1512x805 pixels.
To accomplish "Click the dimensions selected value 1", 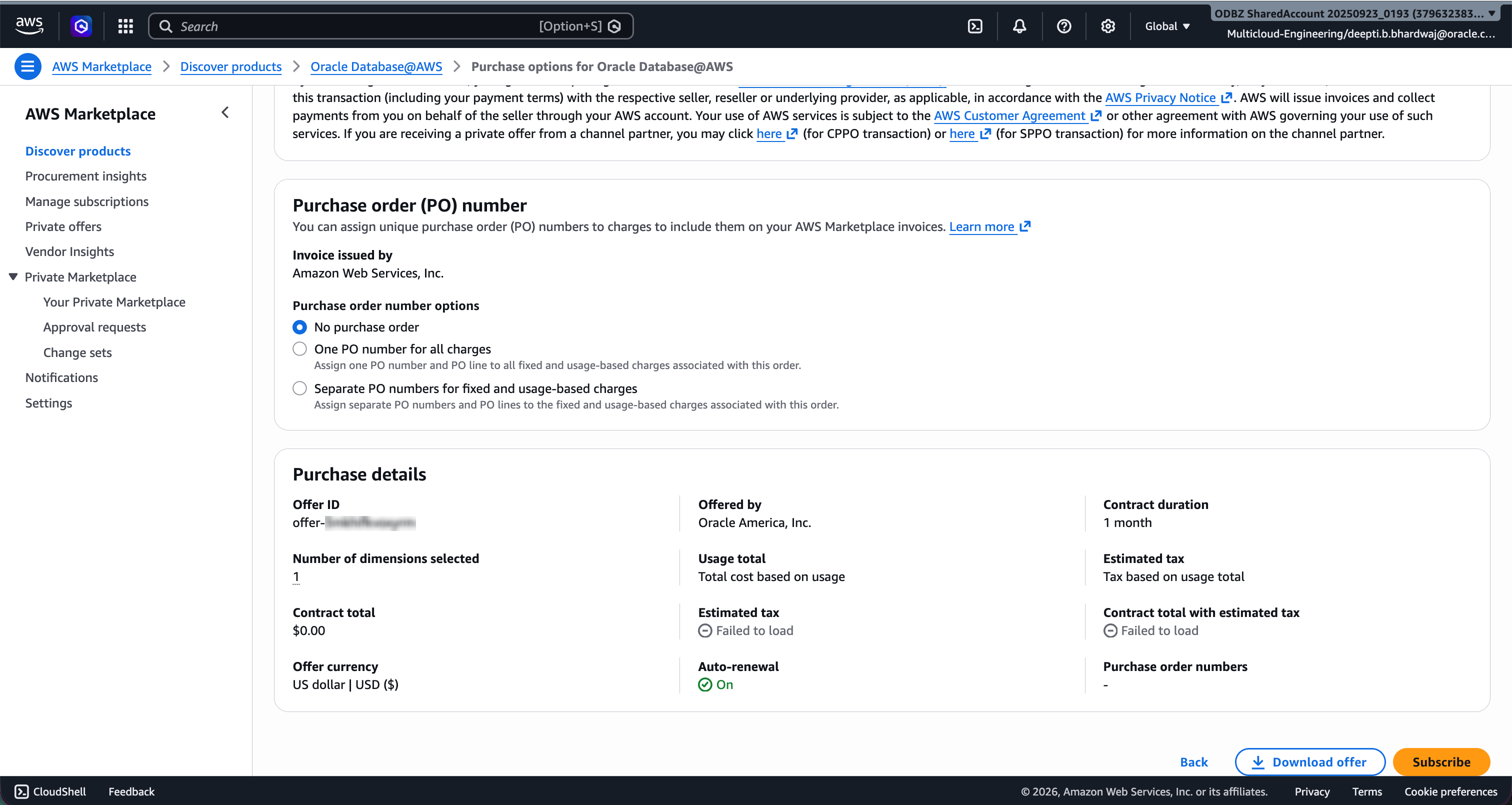I will [x=296, y=576].
